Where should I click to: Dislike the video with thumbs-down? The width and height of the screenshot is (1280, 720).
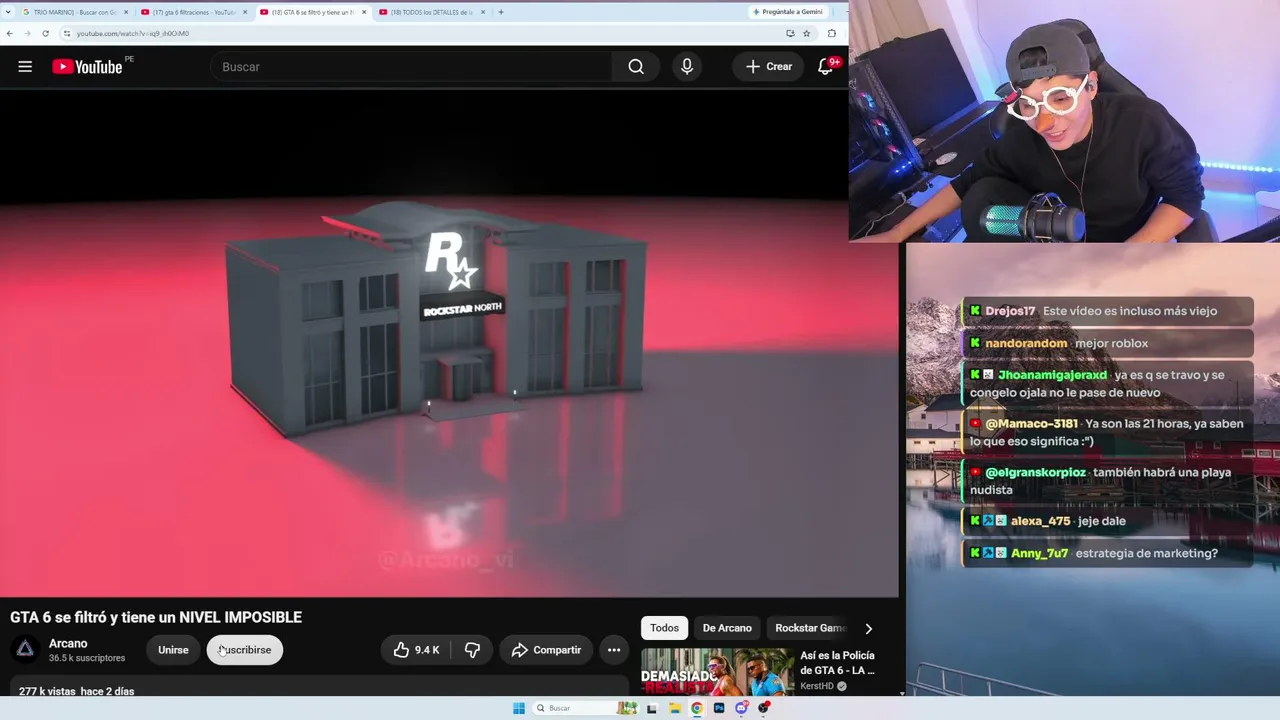point(472,650)
